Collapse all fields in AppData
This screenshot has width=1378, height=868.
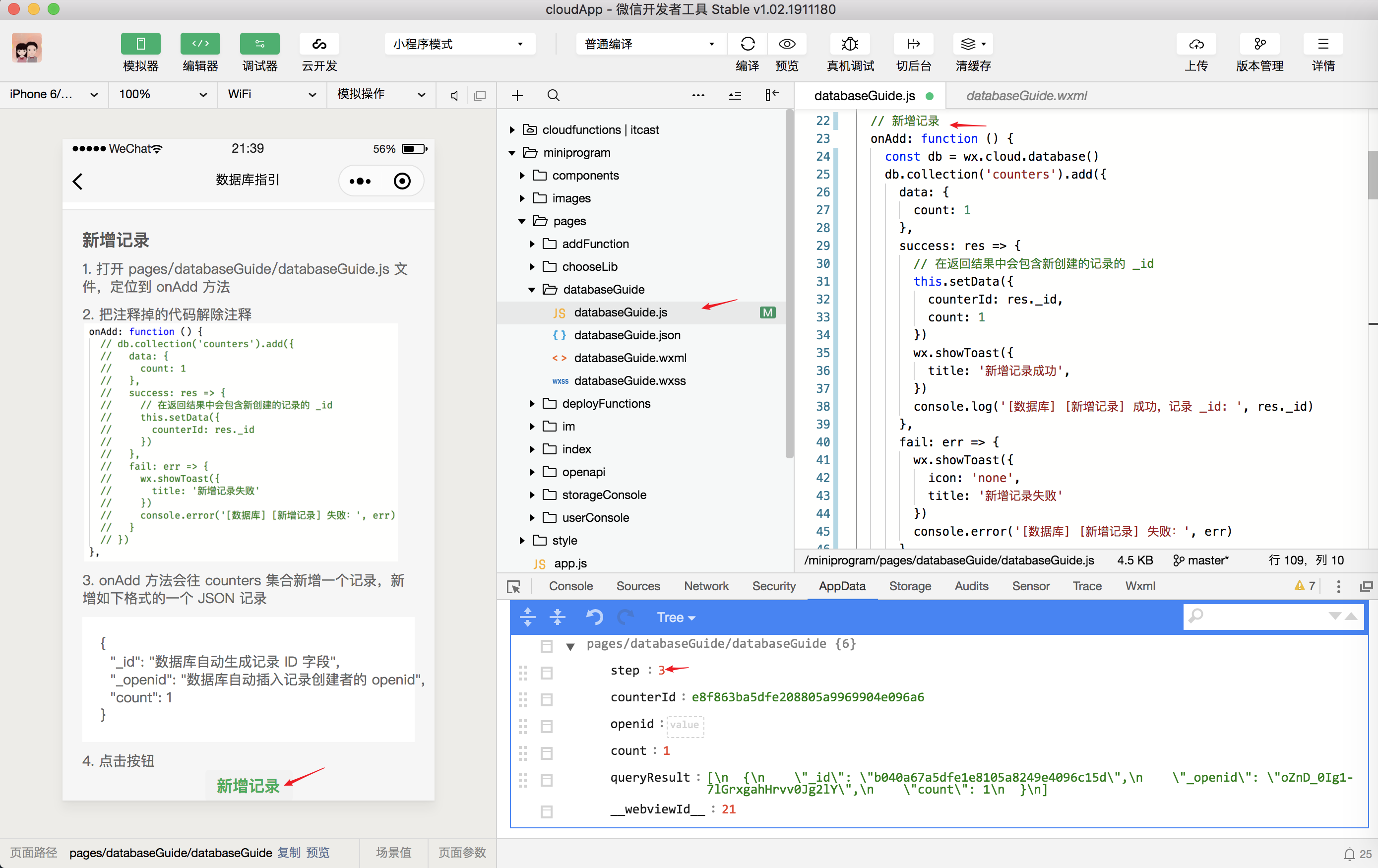pos(558,617)
